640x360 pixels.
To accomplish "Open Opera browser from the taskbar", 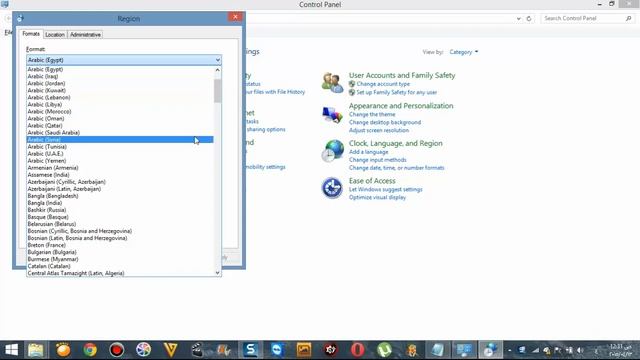I will [x=358, y=350].
